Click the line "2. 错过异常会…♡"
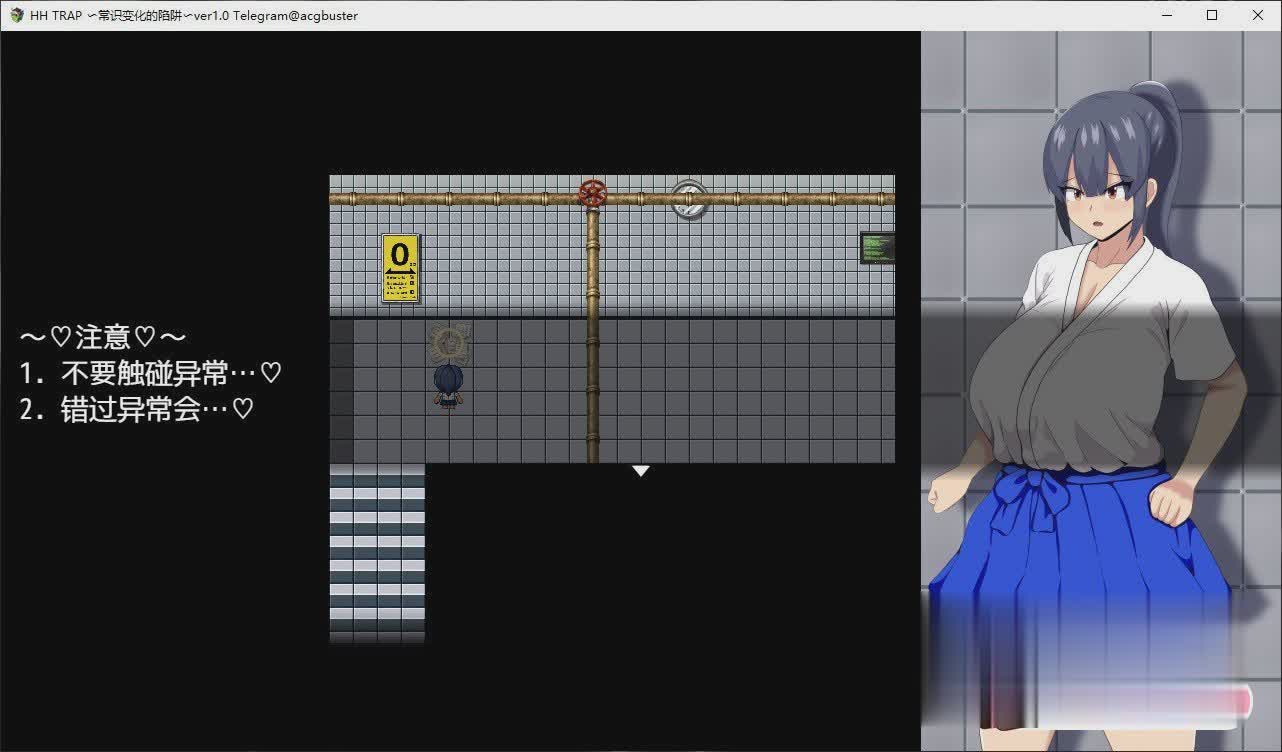Viewport: 1282px width, 752px height. click(x=137, y=409)
